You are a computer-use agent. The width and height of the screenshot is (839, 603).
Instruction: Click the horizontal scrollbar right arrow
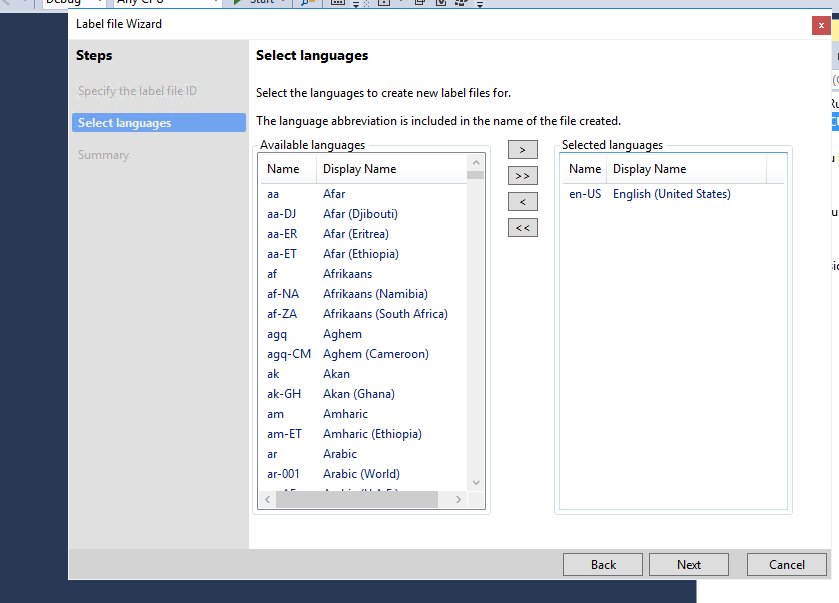[x=459, y=500]
